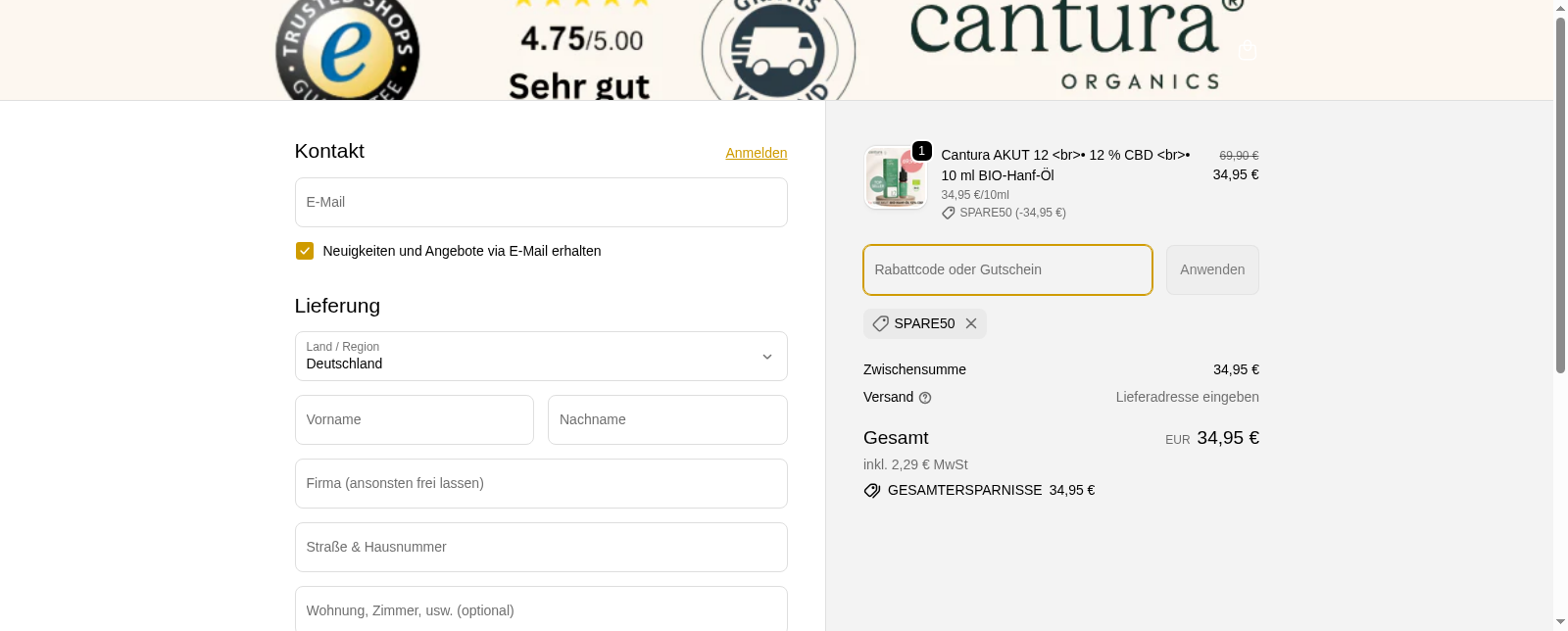1568x631 pixels.
Task: Click the struck-through price 69,90 €
Action: (x=1239, y=156)
